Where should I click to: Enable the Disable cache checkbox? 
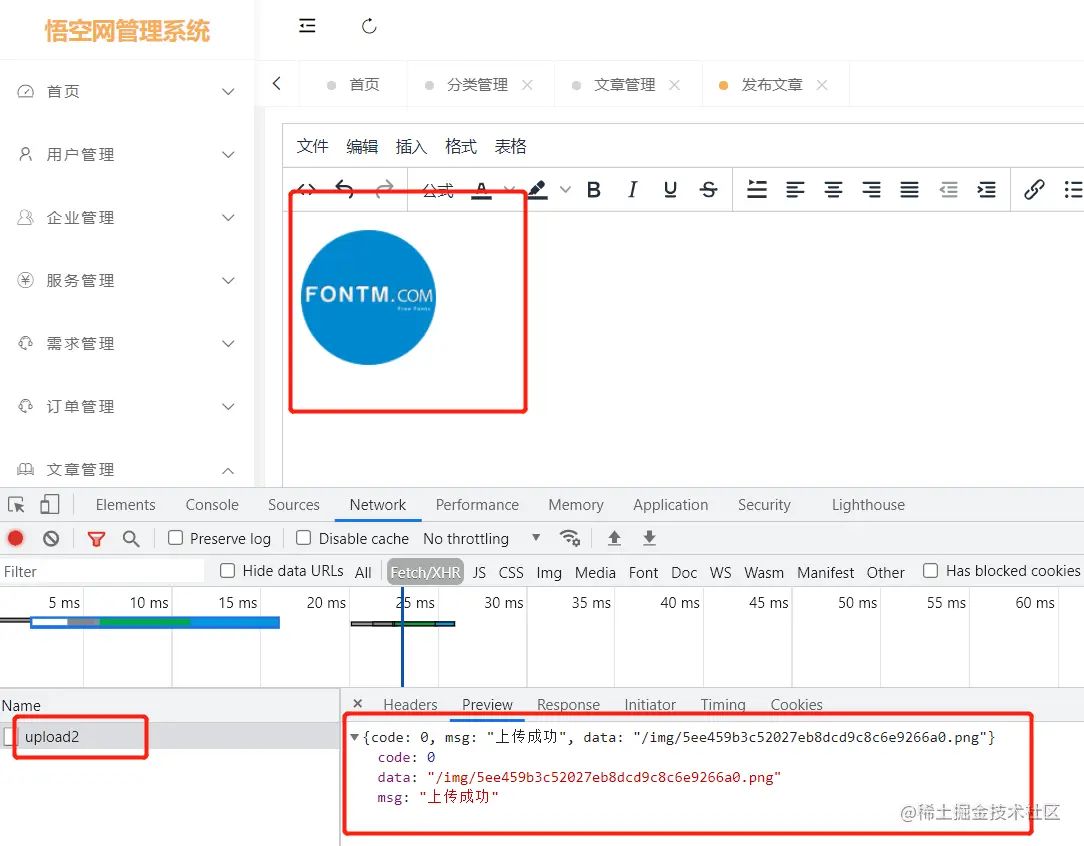303,538
